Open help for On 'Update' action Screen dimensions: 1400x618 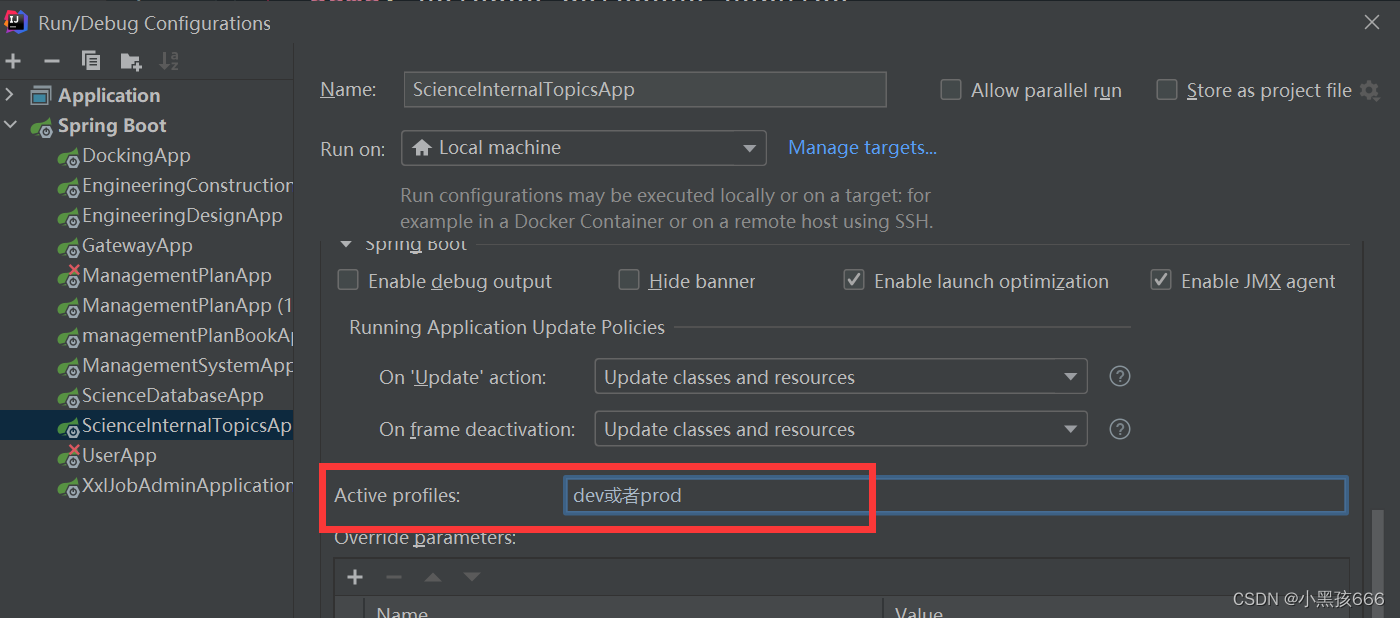(1120, 377)
